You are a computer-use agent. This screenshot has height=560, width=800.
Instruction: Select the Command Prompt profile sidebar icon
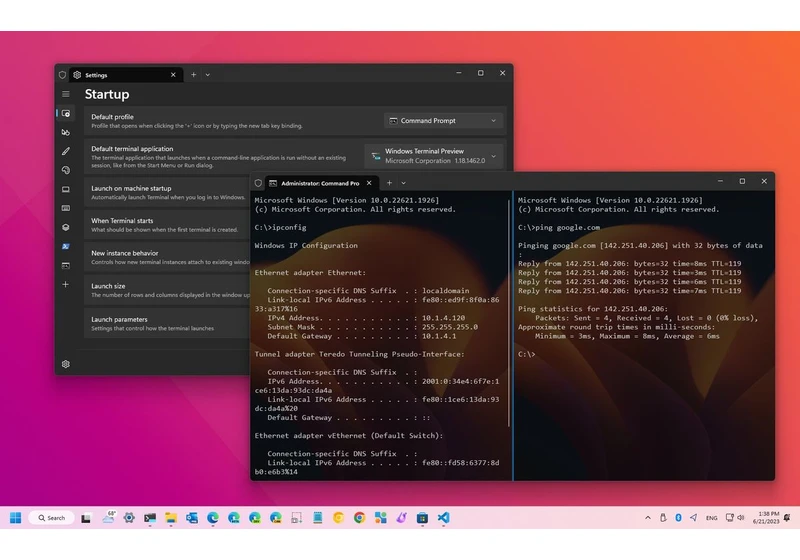(66, 265)
